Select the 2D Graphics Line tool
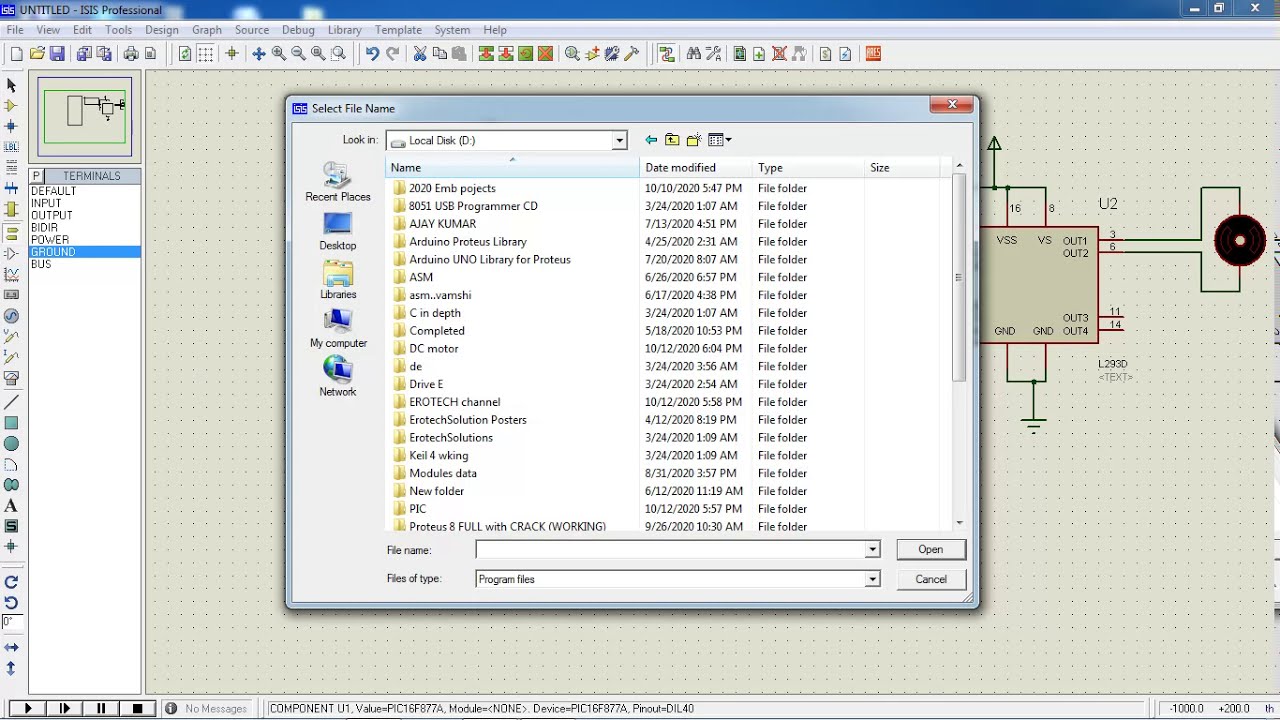Screen dimensions: 1280x720 [11, 402]
